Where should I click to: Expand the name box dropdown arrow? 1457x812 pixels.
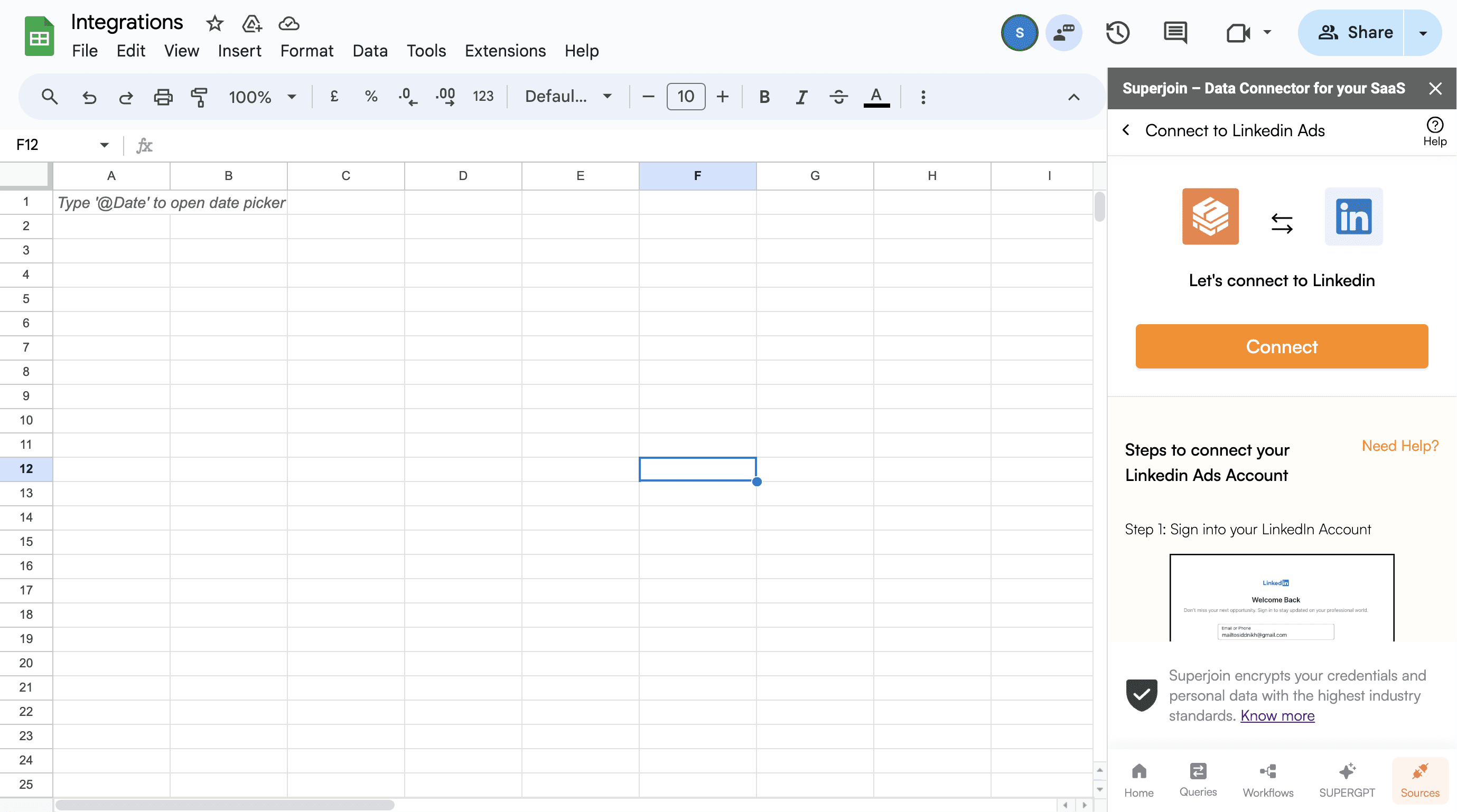(x=104, y=145)
